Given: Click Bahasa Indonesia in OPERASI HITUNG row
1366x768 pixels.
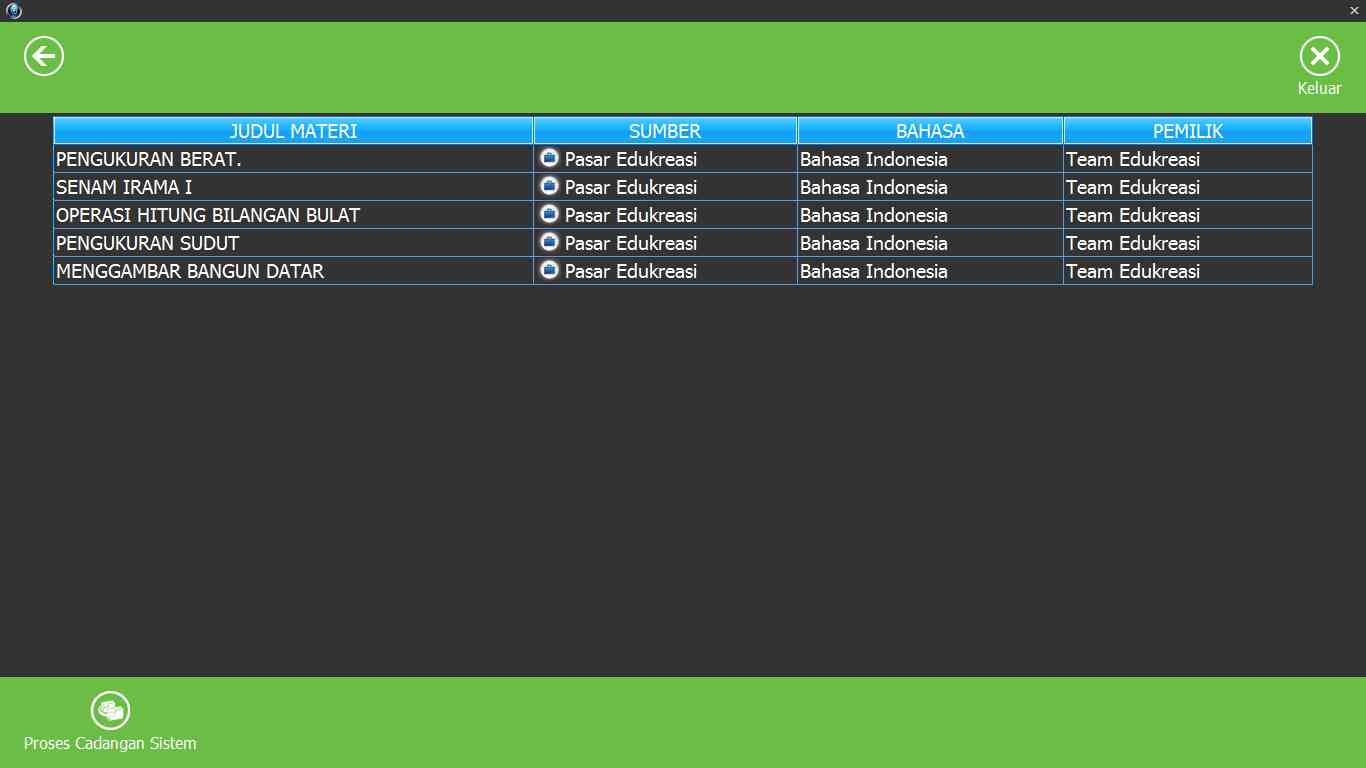Looking at the screenshot, I should [874, 215].
